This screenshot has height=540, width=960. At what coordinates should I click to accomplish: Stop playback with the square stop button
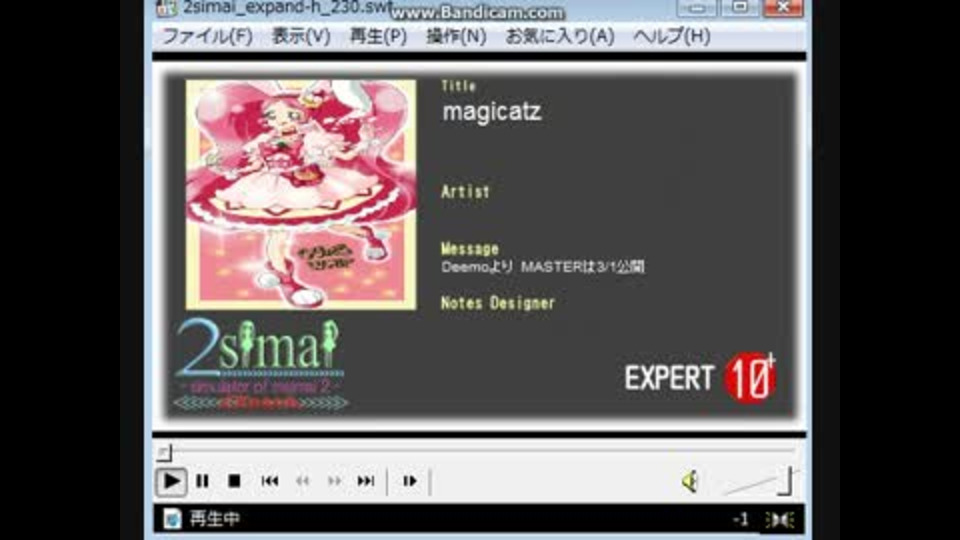pos(234,481)
